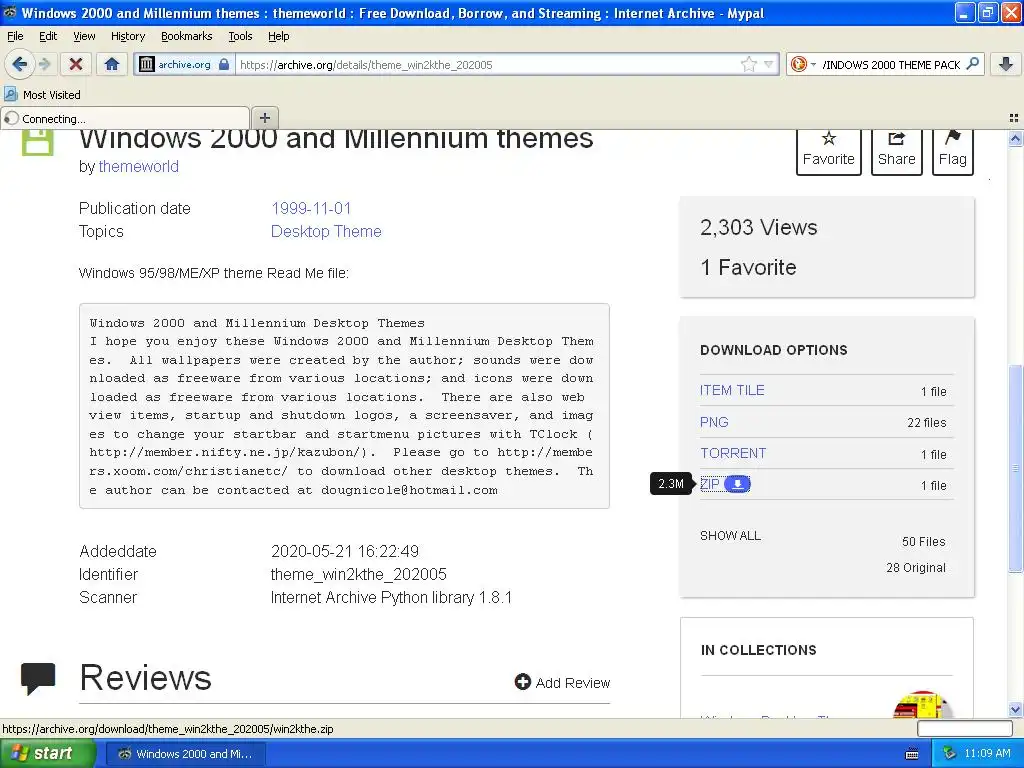
Task: Click the Flag button
Action: 953,152
